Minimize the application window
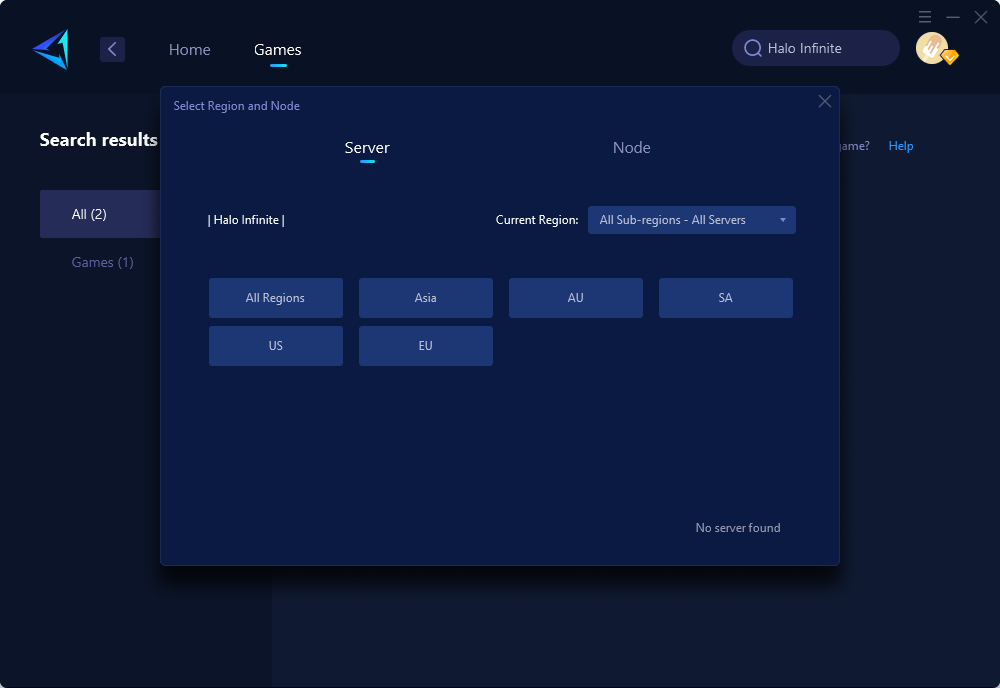The height and width of the screenshot is (688, 1000). pyautogui.click(x=953, y=17)
